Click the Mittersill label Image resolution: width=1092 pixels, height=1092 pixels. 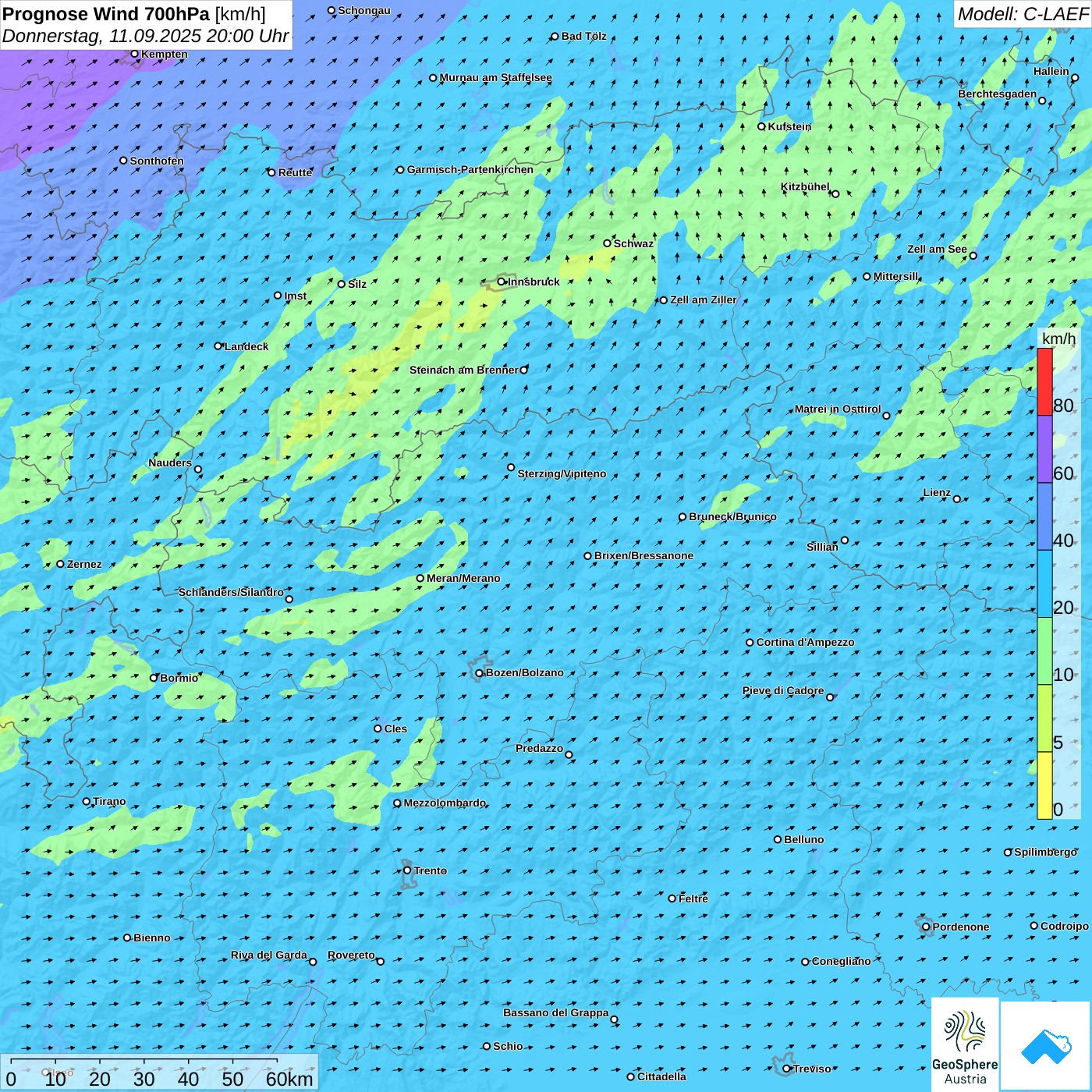[895, 276]
